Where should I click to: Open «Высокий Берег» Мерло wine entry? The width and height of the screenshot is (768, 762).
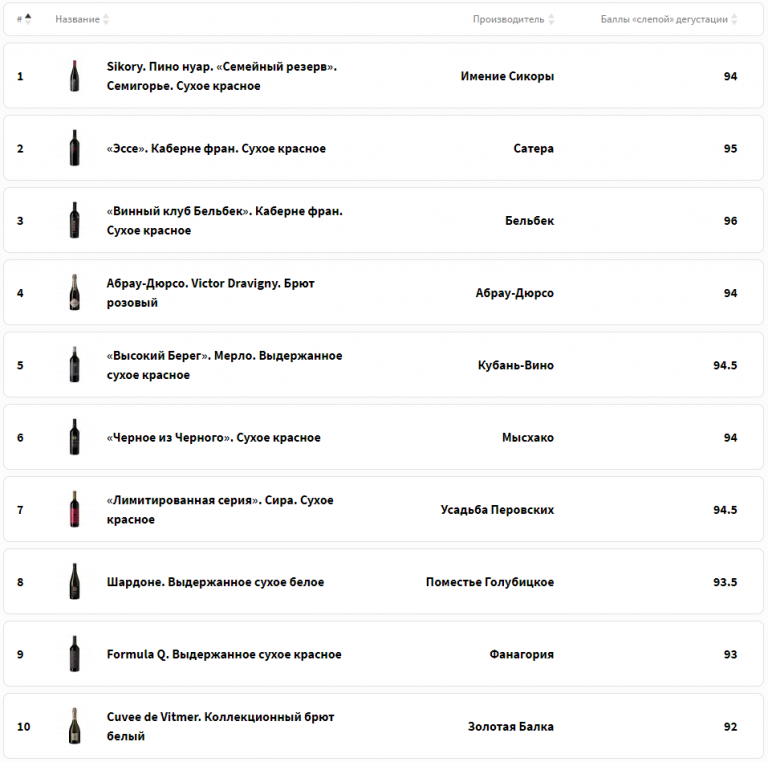(224, 366)
